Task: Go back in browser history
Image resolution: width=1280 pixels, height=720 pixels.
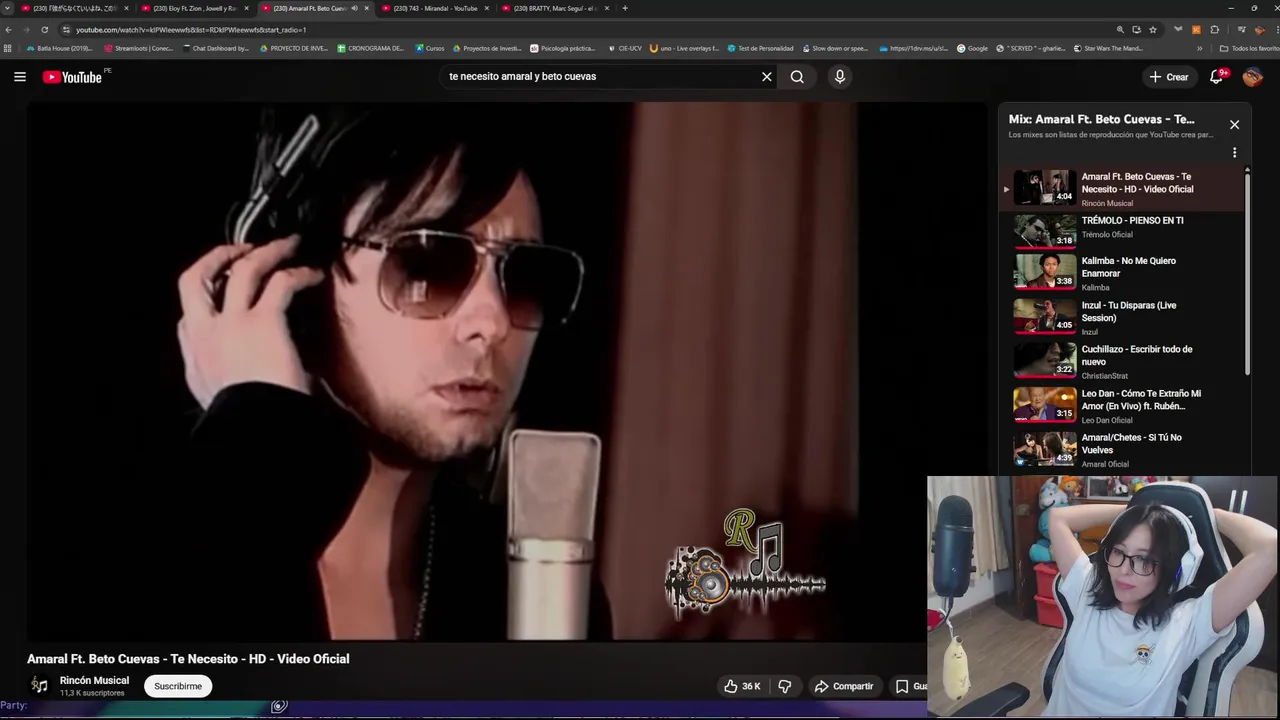Action: click(x=9, y=30)
